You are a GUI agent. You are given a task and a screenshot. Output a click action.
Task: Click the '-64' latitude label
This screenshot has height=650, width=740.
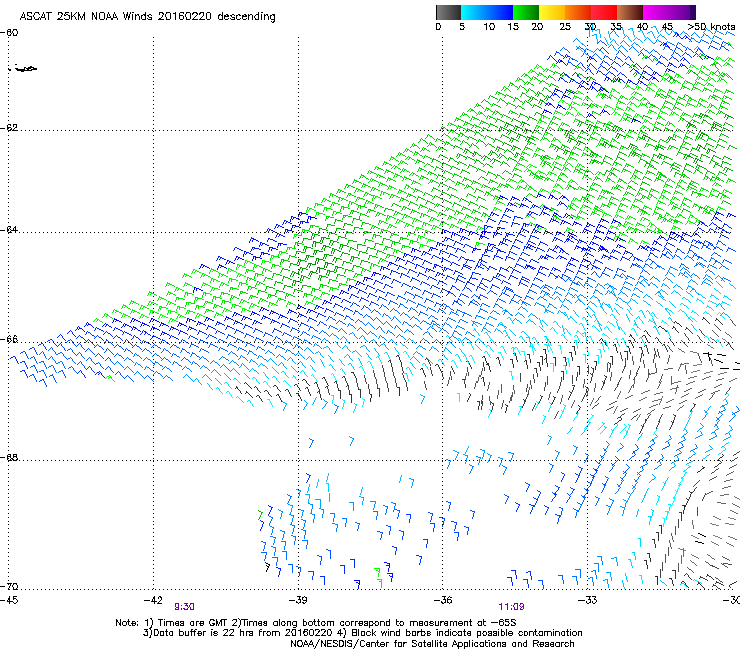pyautogui.click(x=9, y=230)
